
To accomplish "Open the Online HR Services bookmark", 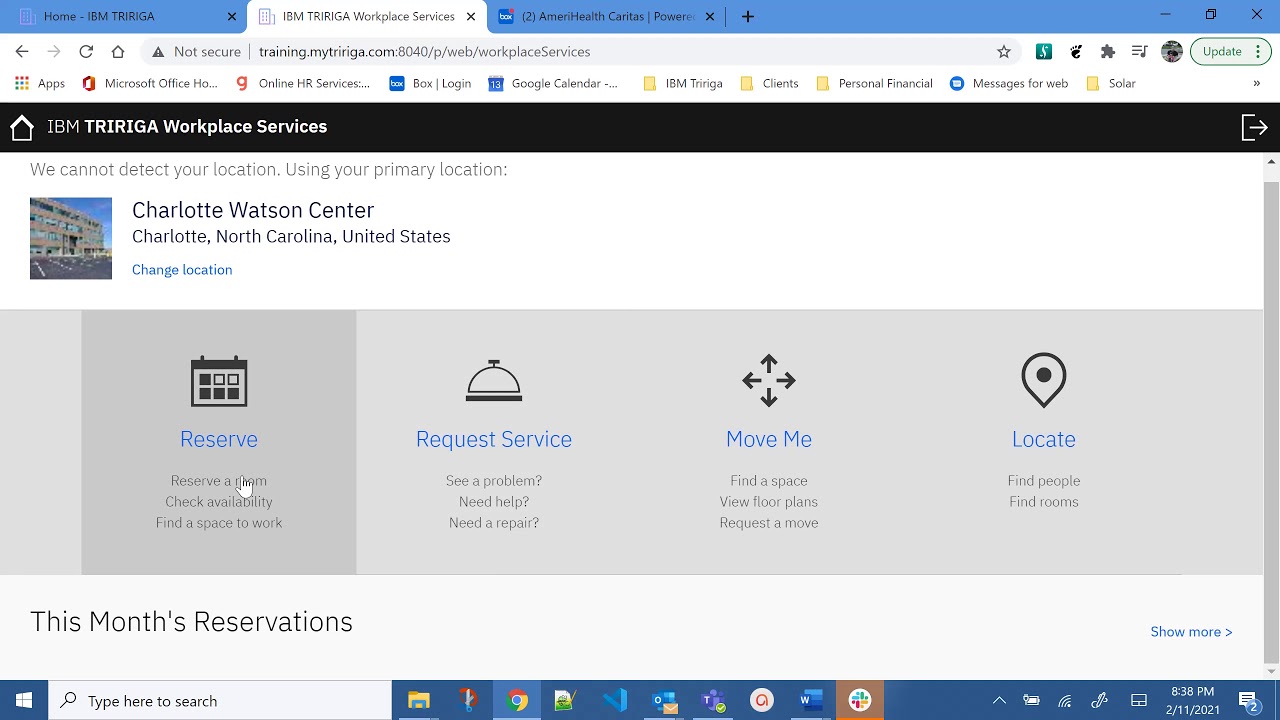I will coord(303,84).
